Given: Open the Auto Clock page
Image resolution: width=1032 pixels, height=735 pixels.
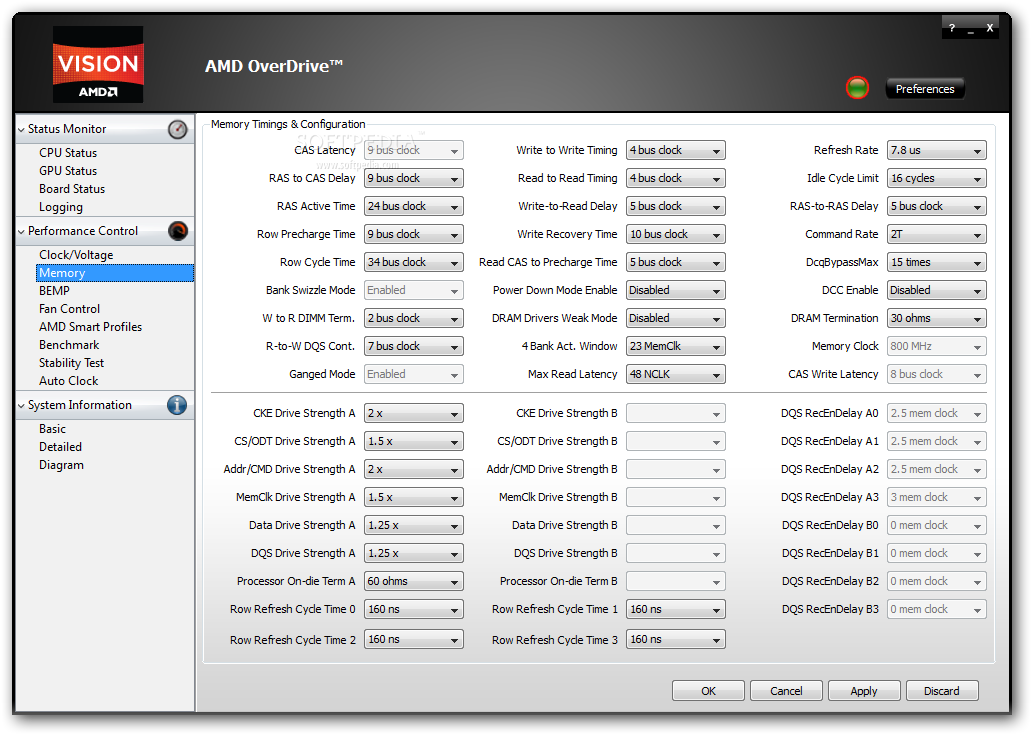Looking at the screenshot, I should point(68,381).
